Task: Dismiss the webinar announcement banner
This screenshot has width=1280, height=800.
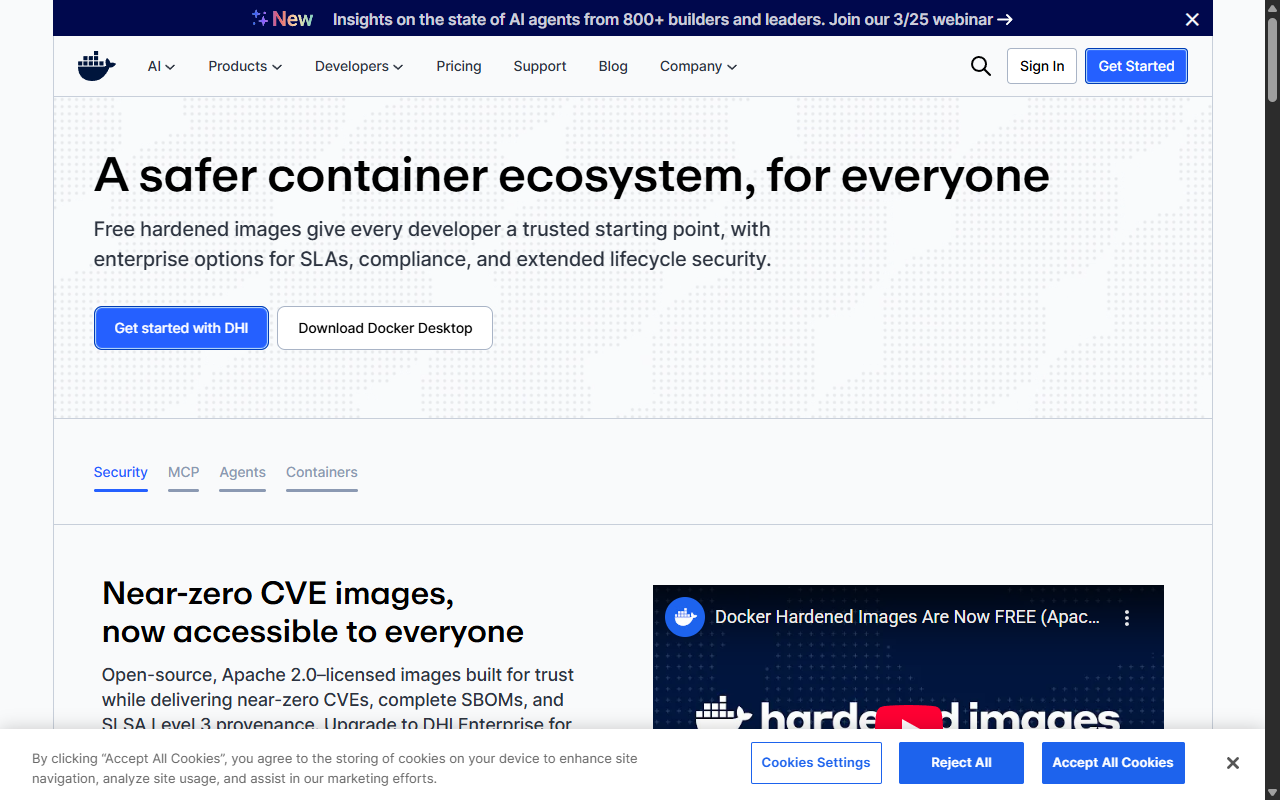Action: (x=1192, y=19)
